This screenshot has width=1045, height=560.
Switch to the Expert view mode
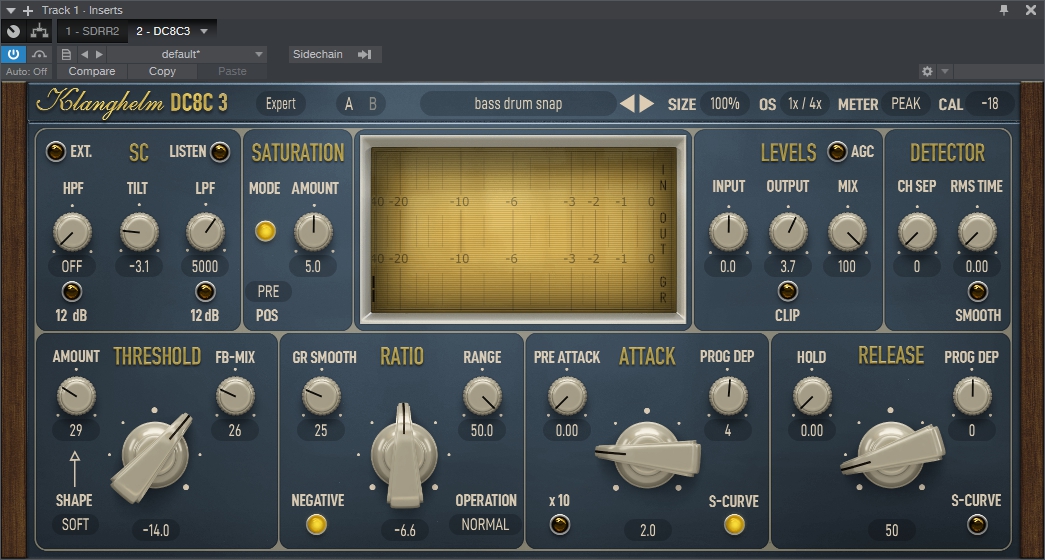(x=281, y=103)
